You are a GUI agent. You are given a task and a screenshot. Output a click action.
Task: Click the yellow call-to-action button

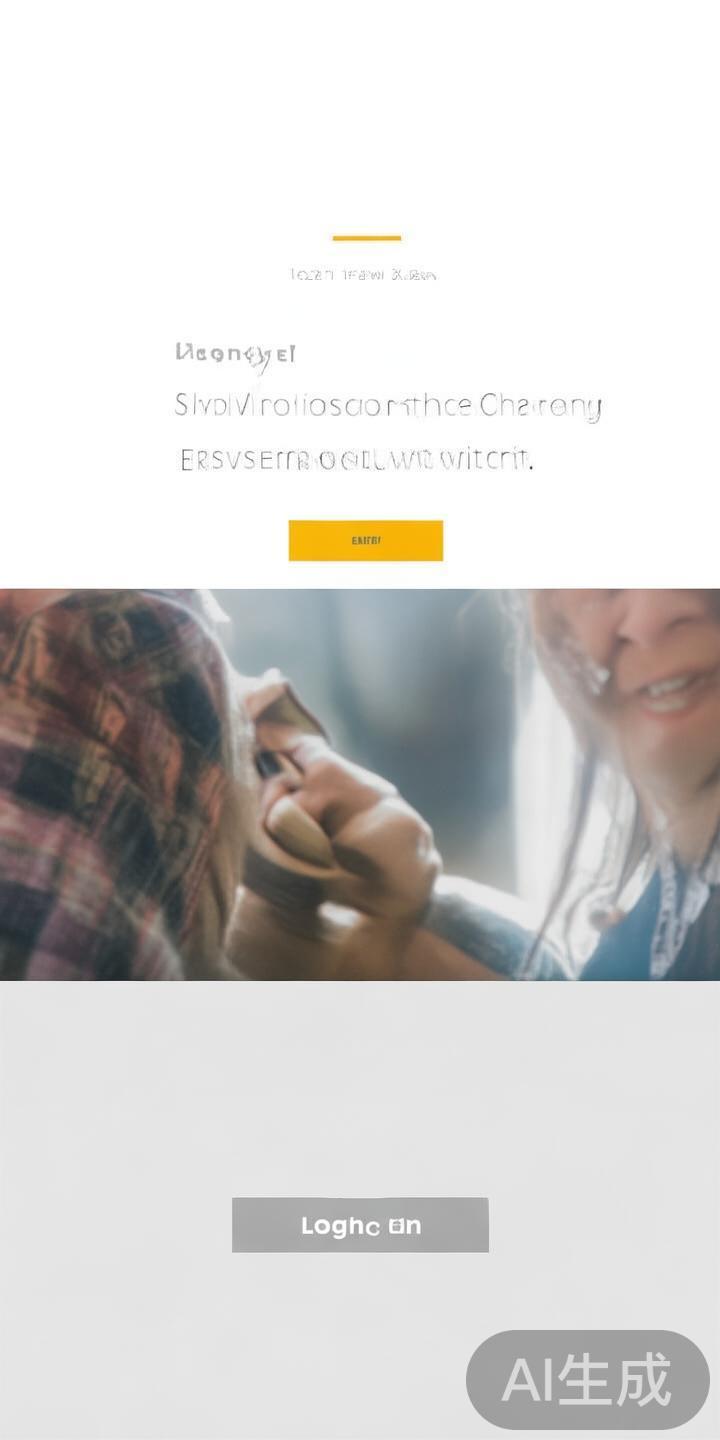pos(366,540)
